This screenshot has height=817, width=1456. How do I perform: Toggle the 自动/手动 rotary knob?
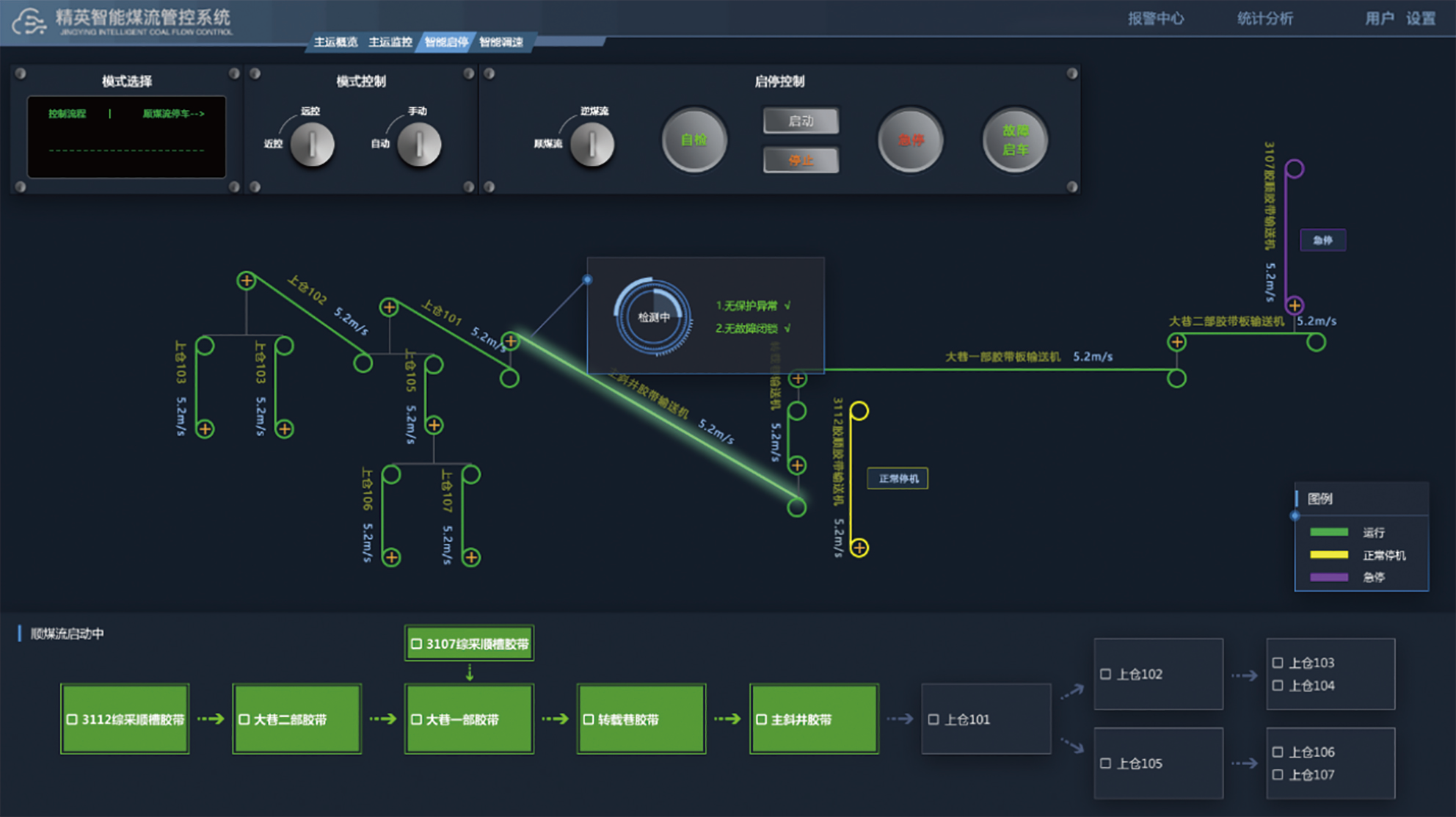click(419, 144)
